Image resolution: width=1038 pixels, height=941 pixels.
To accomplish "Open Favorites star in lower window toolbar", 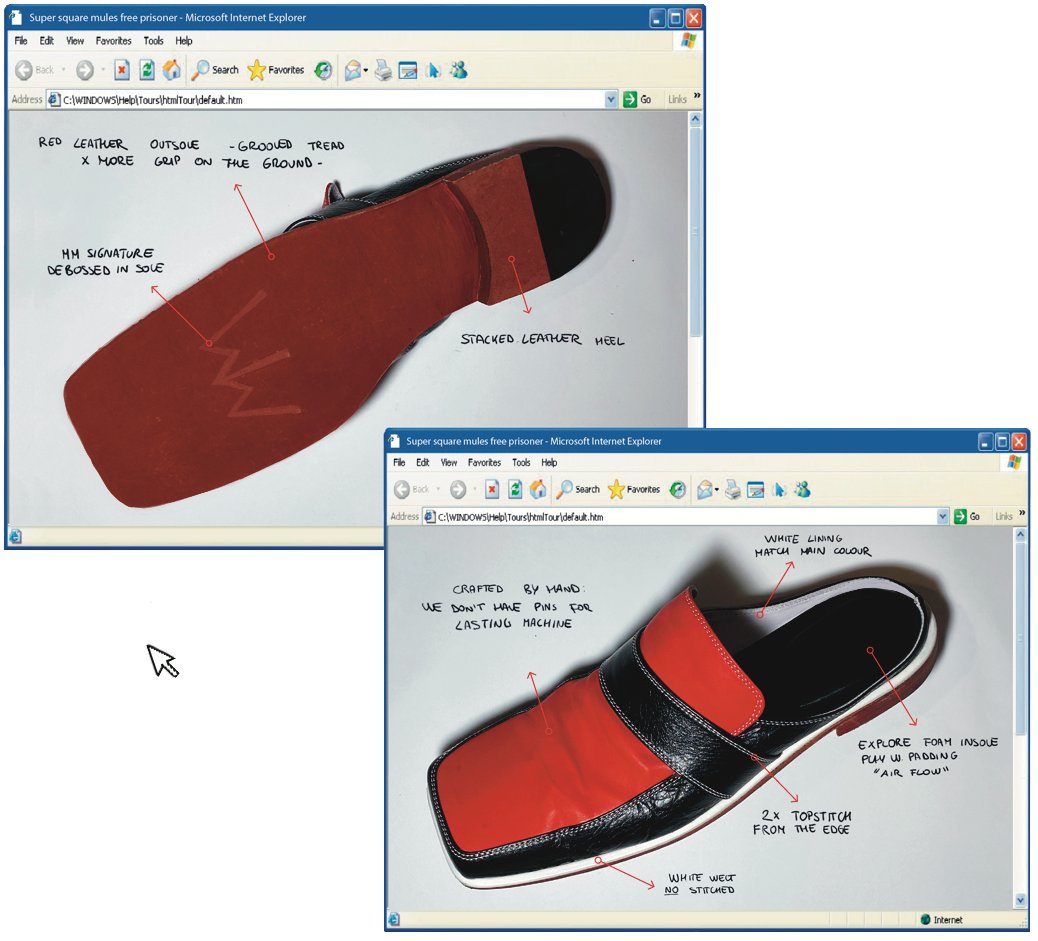I will click(x=634, y=489).
